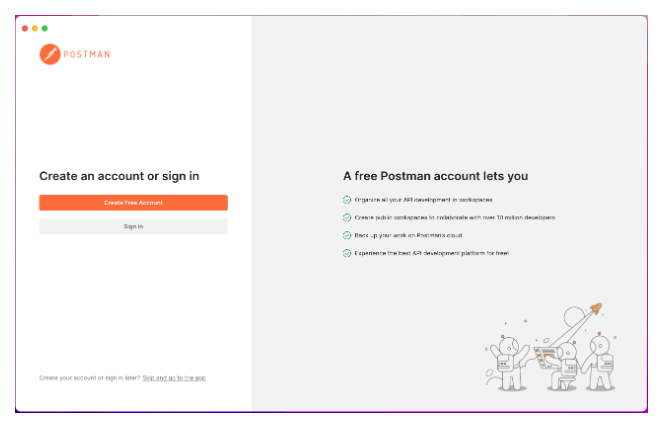The height and width of the screenshot is (434, 664).
Task: Click the orange Postman logo icon
Action: pyautogui.click(x=50, y=54)
